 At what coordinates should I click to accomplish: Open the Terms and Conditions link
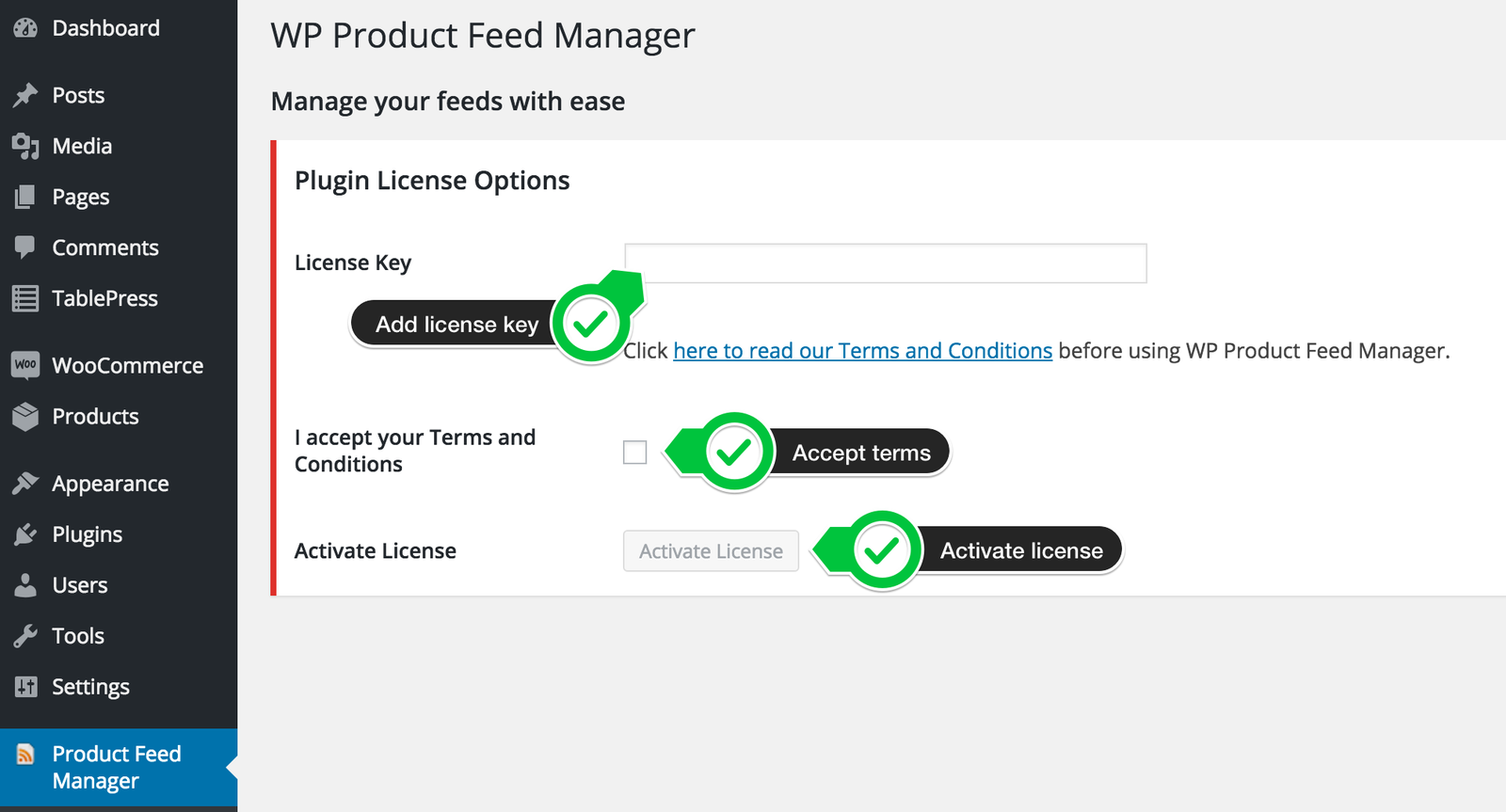pyautogui.click(x=862, y=351)
